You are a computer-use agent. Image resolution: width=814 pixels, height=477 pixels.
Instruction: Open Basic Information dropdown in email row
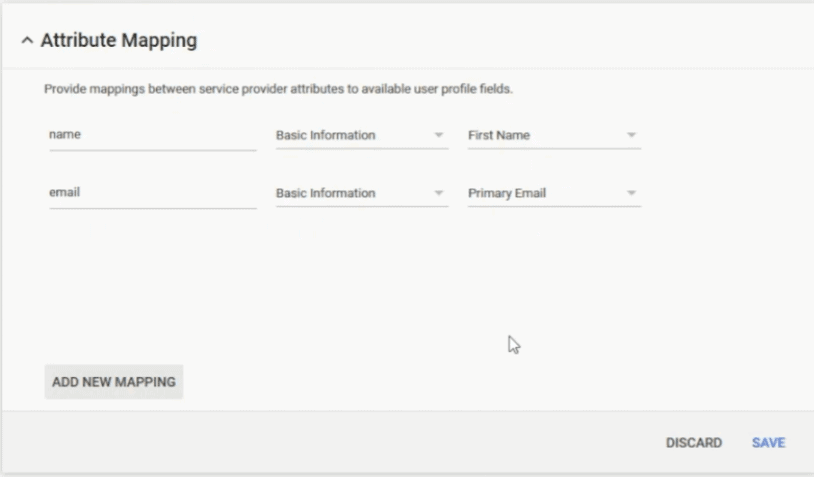[362, 194]
